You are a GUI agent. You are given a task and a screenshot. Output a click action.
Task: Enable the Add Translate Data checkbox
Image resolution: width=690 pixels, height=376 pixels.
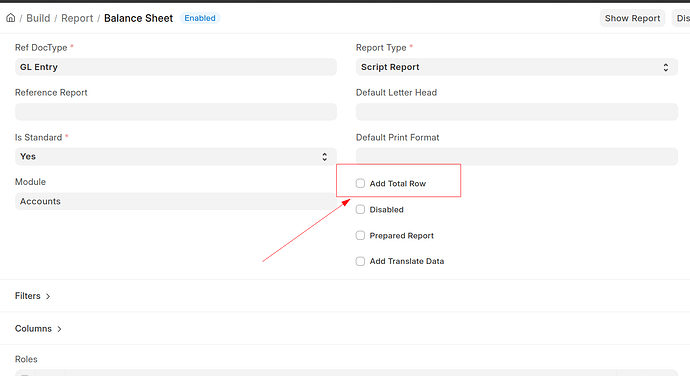click(360, 261)
